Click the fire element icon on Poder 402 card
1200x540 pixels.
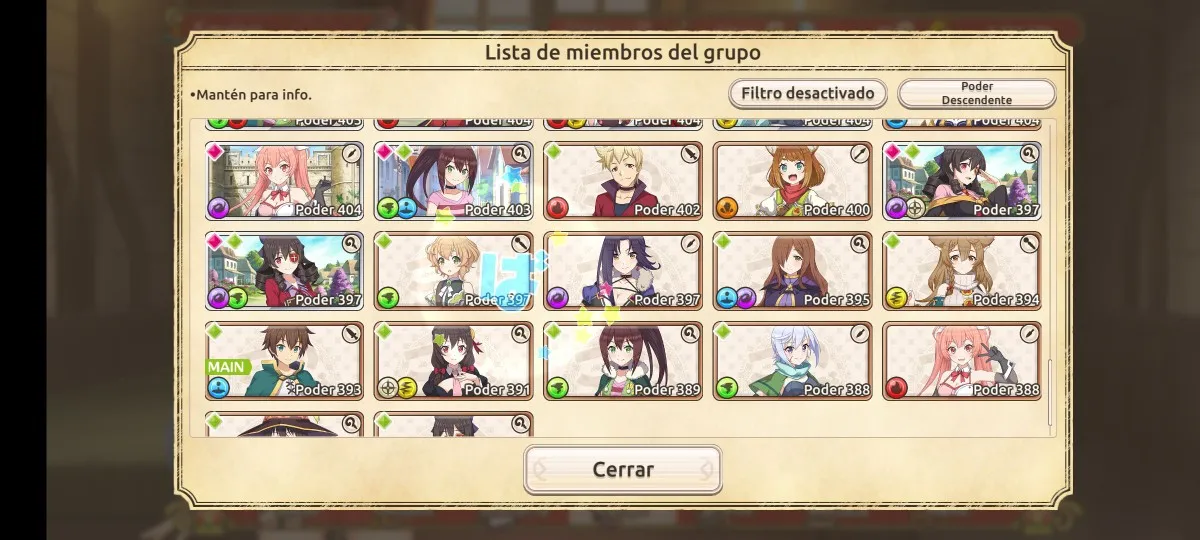558,208
